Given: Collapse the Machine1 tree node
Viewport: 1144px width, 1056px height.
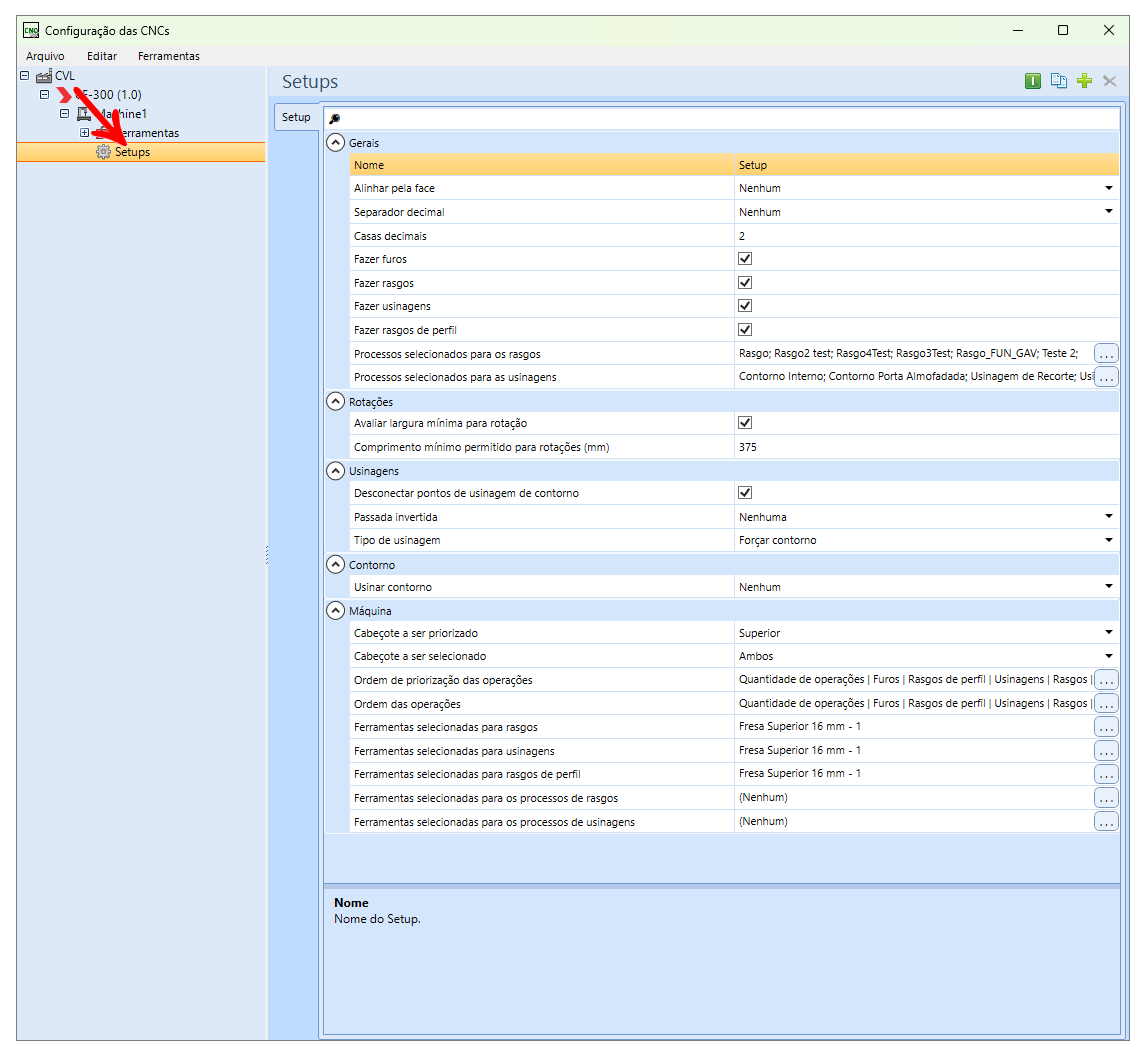Looking at the screenshot, I should pyautogui.click(x=64, y=113).
